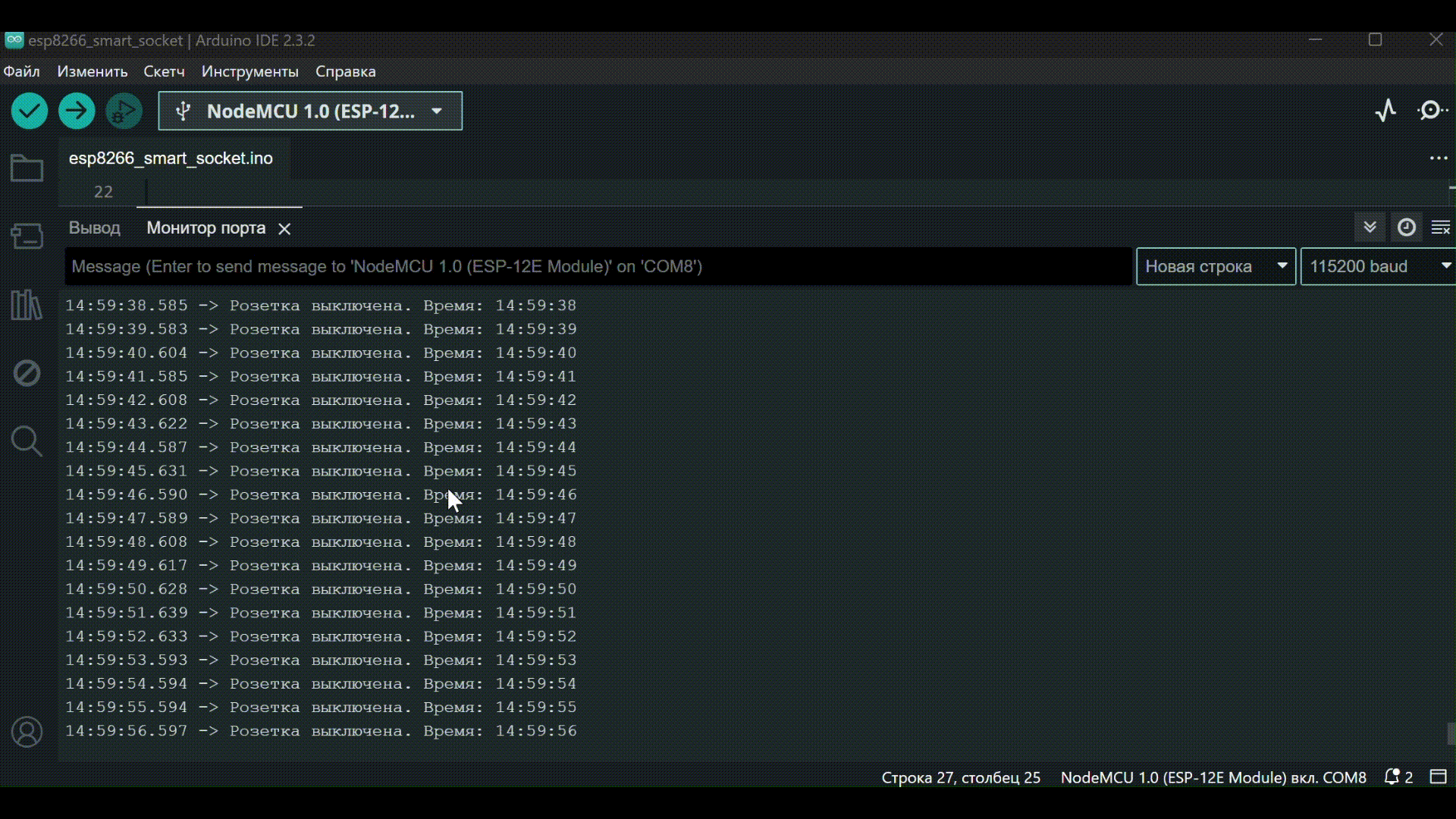Open the NodeMCU 1.0 board selector dropdown

[x=309, y=111]
